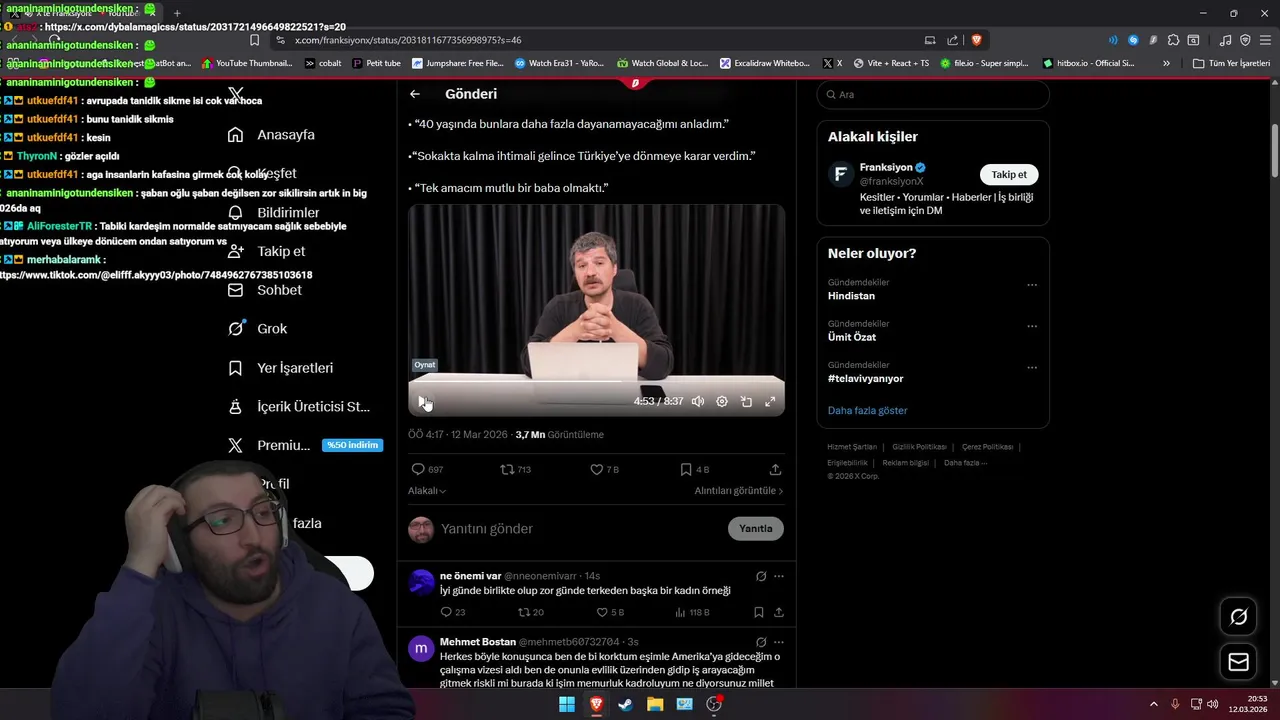Click the browser address bar URL

(408, 40)
